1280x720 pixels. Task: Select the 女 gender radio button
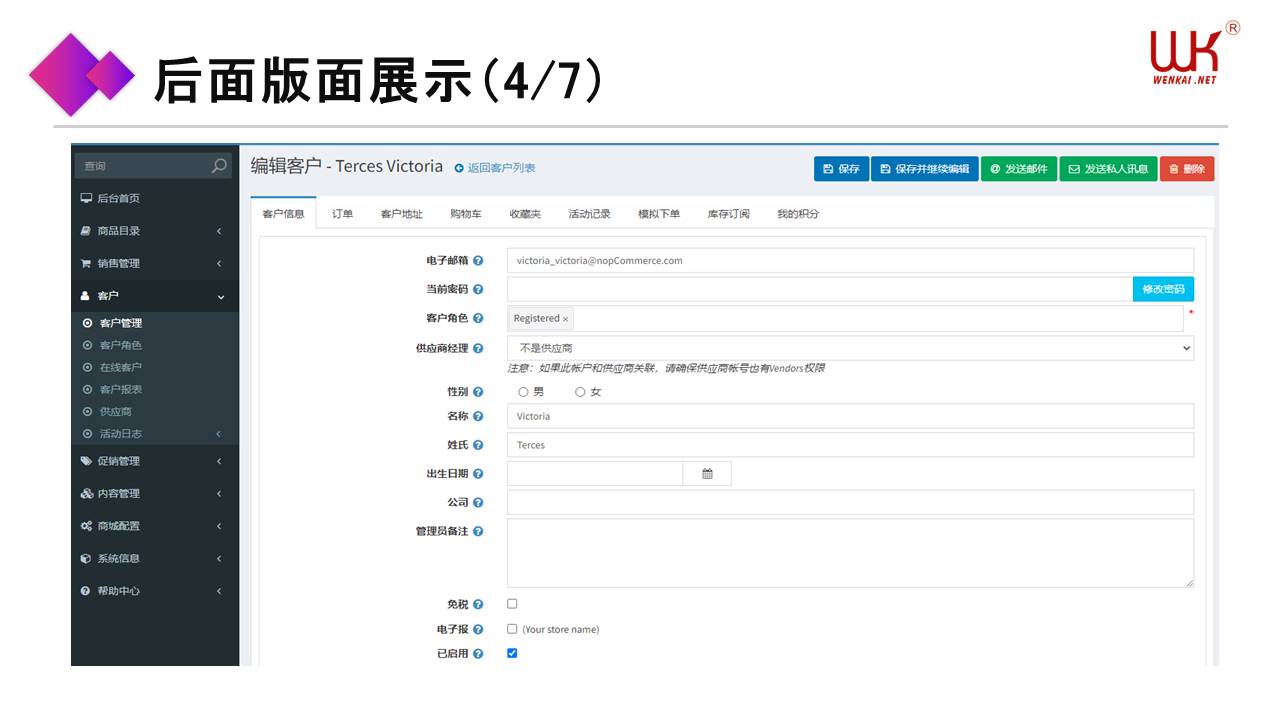point(580,392)
